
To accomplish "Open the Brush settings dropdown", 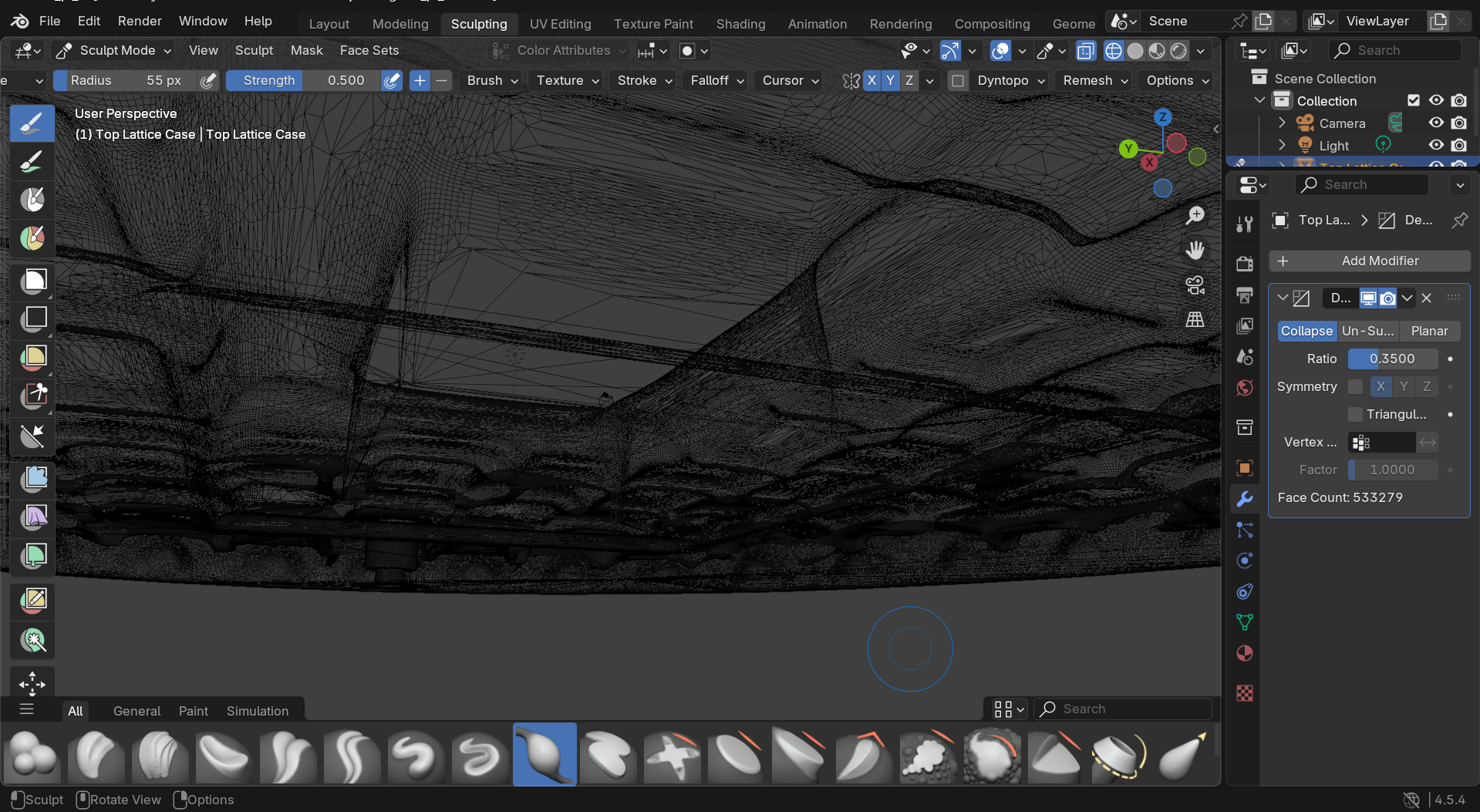I will pyautogui.click(x=492, y=80).
